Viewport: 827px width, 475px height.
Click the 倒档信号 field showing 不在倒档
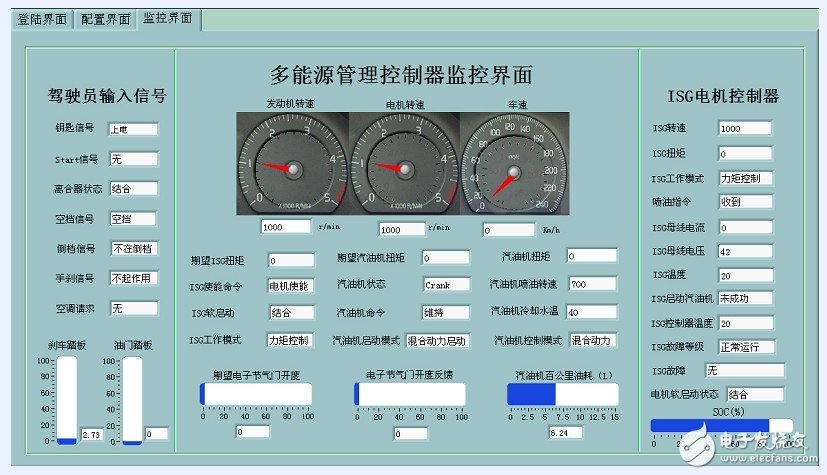pyautogui.click(x=133, y=248)
